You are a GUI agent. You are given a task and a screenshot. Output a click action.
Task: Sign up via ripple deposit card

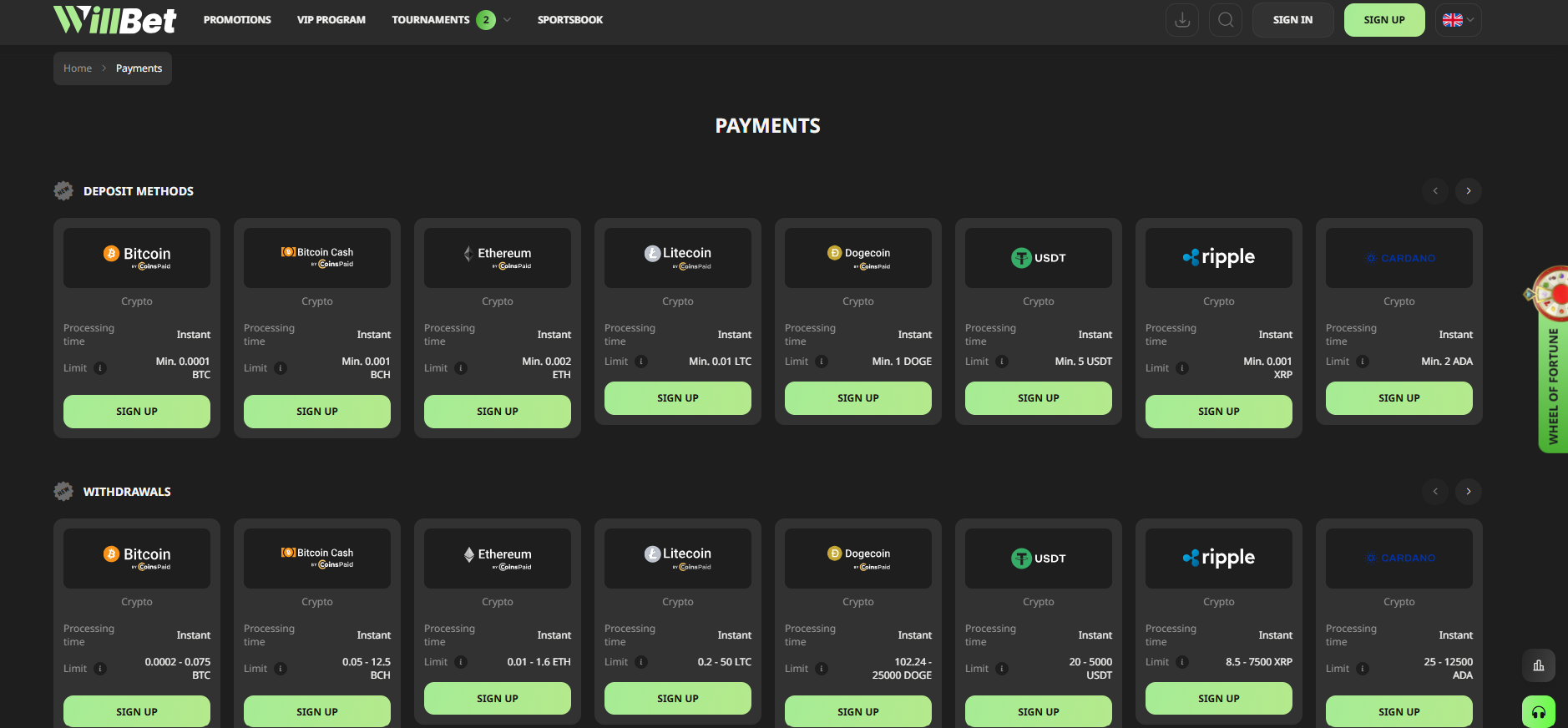[x=1219, y=412]
